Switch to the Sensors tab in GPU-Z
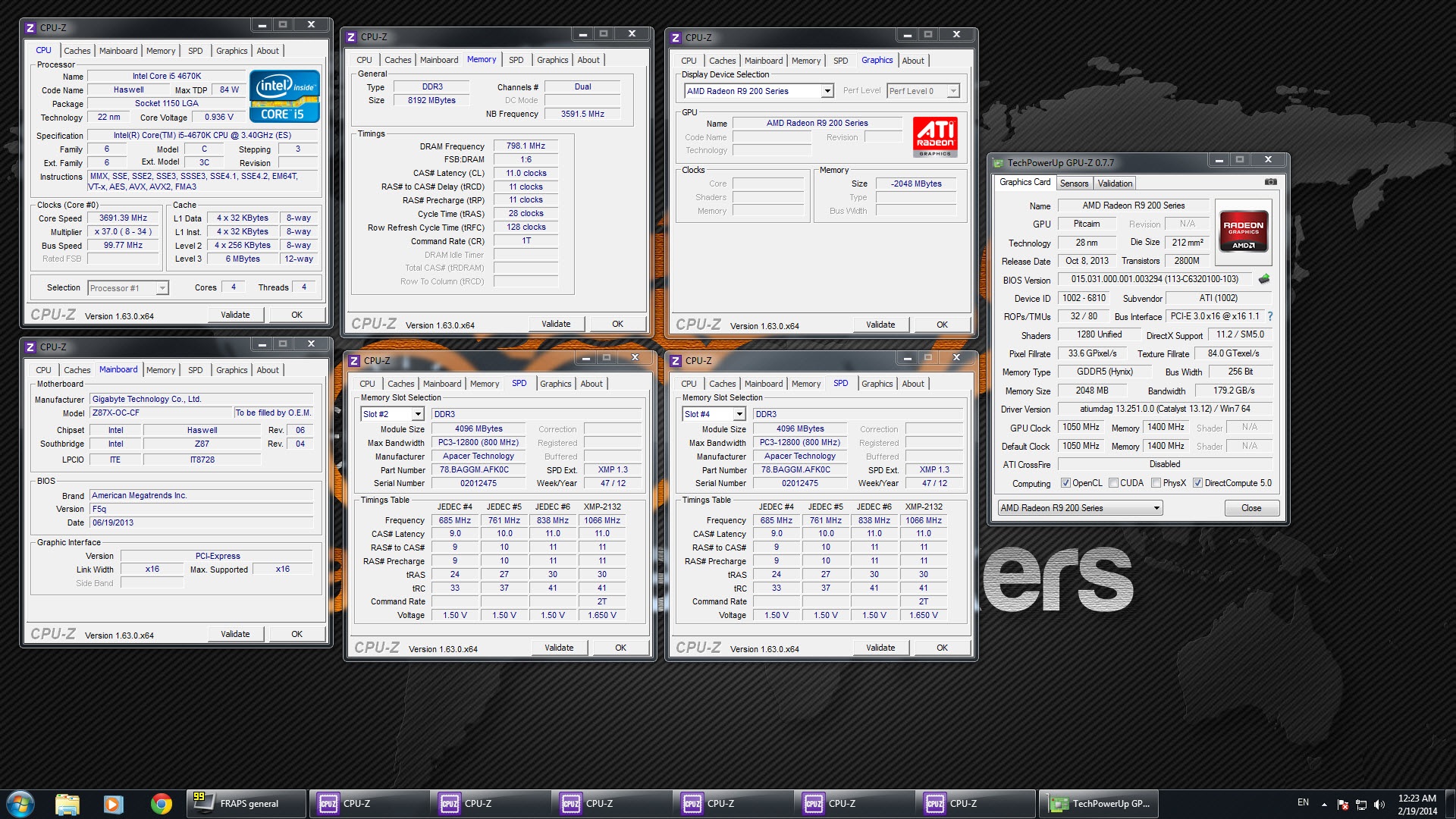This screenshot has width=1456, height=819. point(1074,184)
